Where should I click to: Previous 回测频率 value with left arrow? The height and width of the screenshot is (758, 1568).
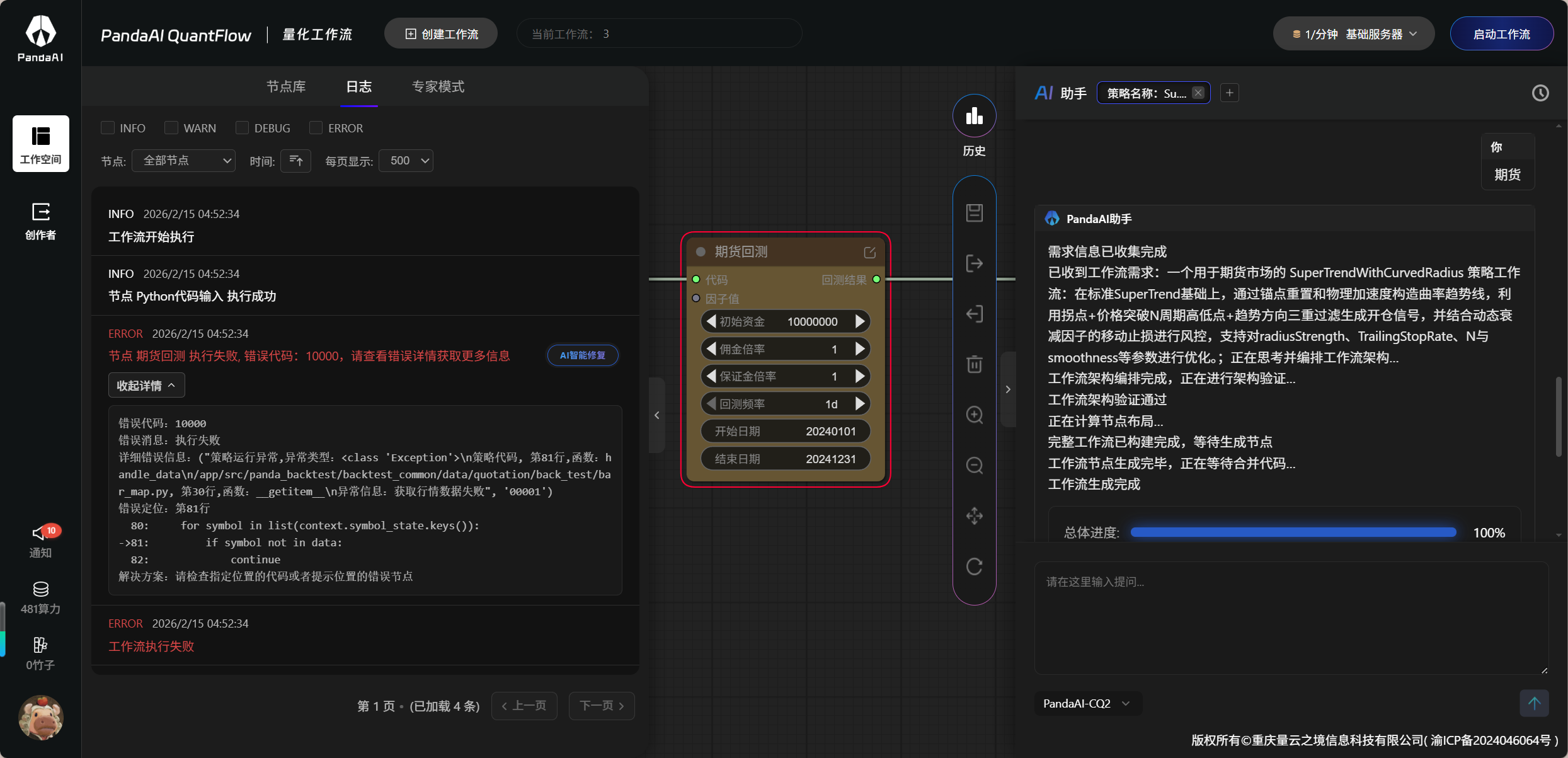pyautogui.click(x=711, y=403)
